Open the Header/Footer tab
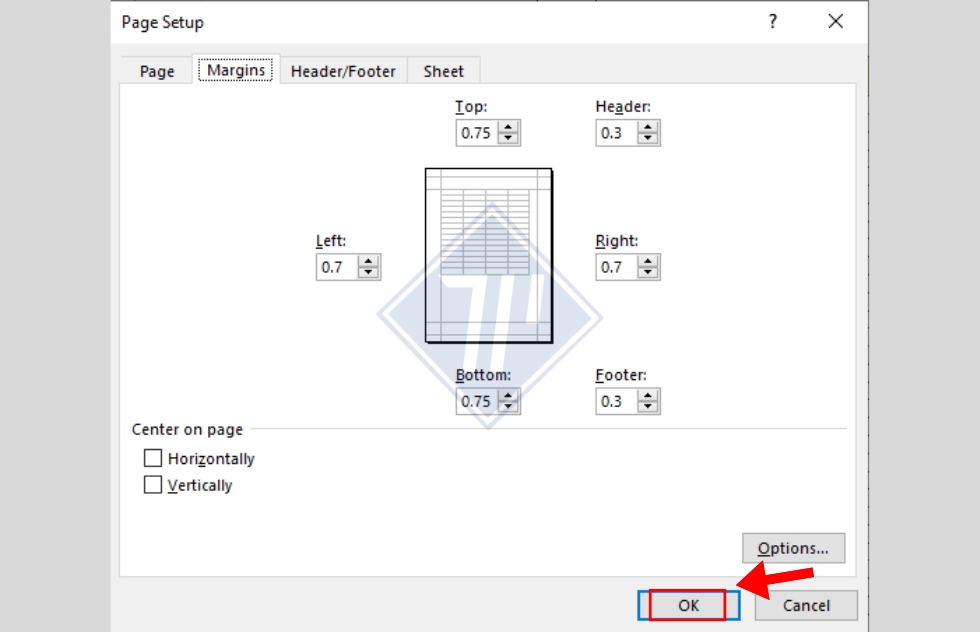 pos(342,71)
